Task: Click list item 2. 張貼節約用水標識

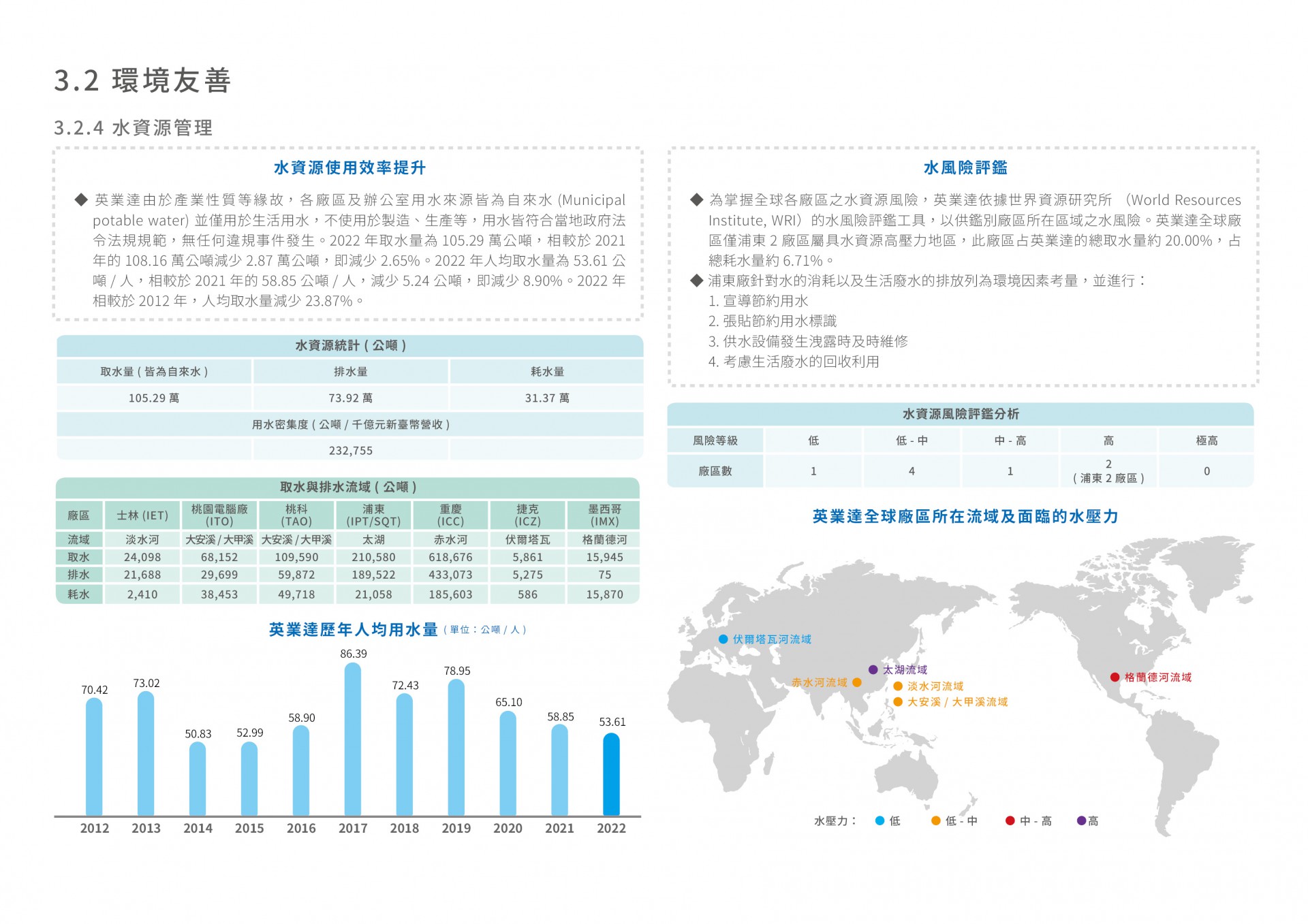Action: pos(773,321)
